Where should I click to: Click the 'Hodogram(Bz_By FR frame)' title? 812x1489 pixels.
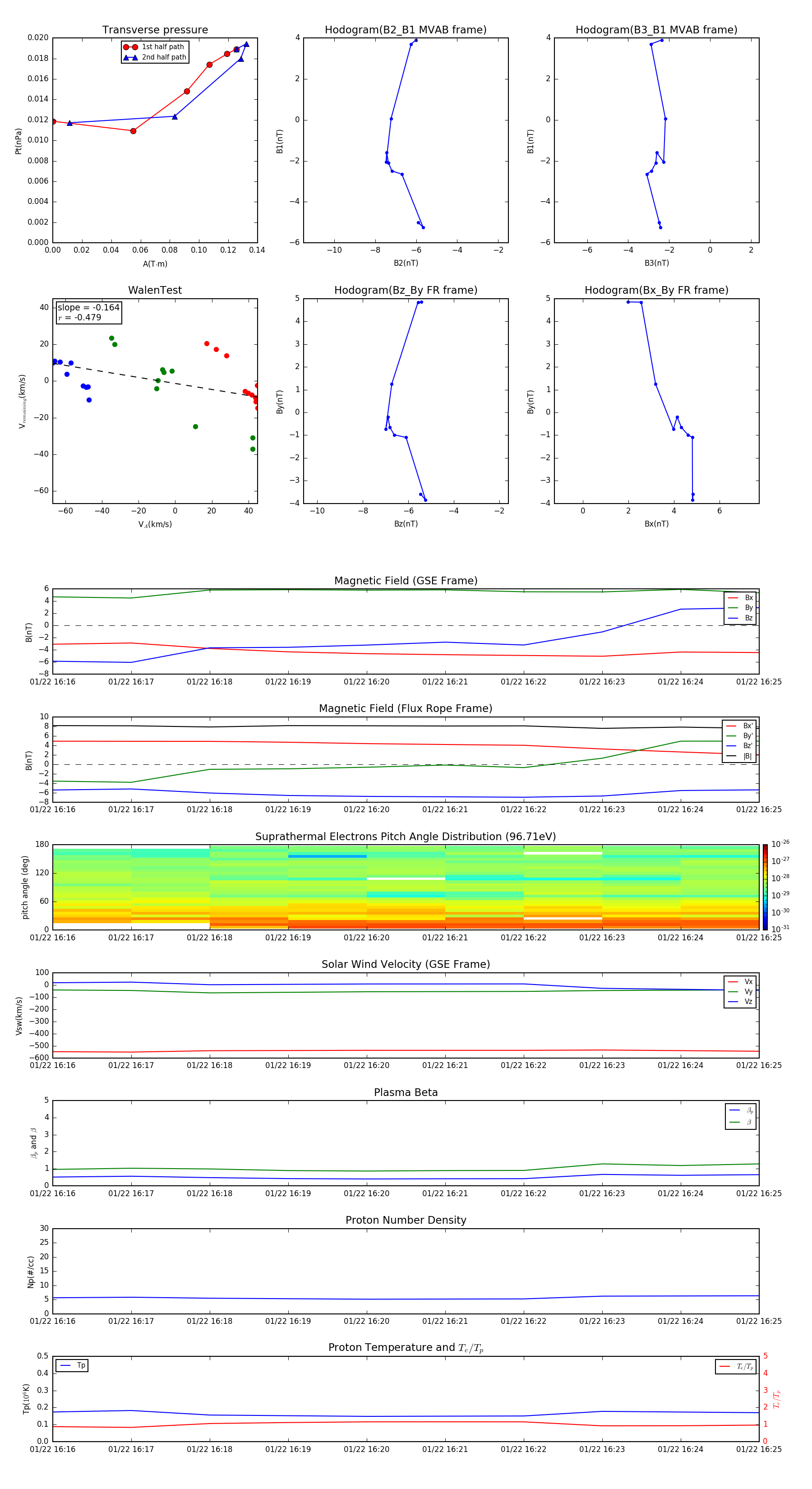pos(406,290)
